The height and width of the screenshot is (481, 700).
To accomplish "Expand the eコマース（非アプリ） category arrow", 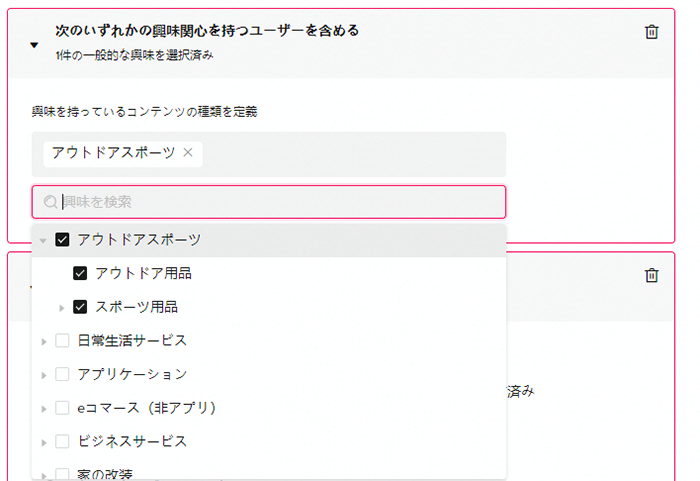I will pyautogui.click(x=44, y=409).
